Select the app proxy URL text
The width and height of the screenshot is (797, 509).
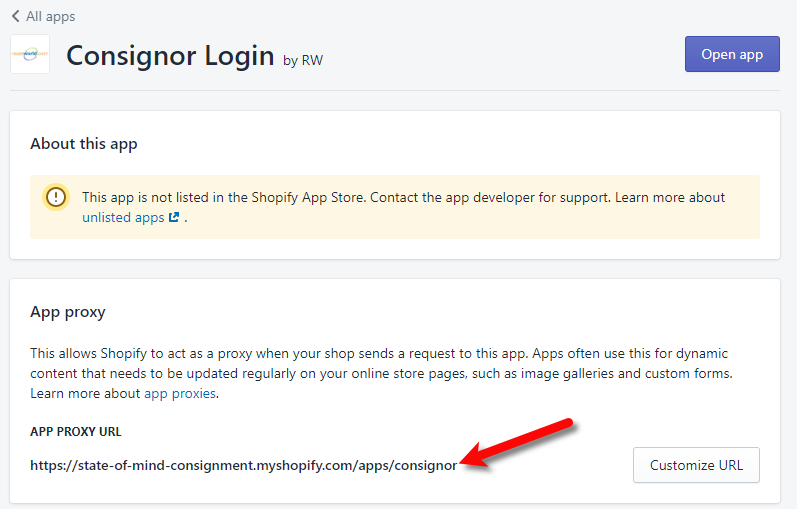click(x=244, y=466)
